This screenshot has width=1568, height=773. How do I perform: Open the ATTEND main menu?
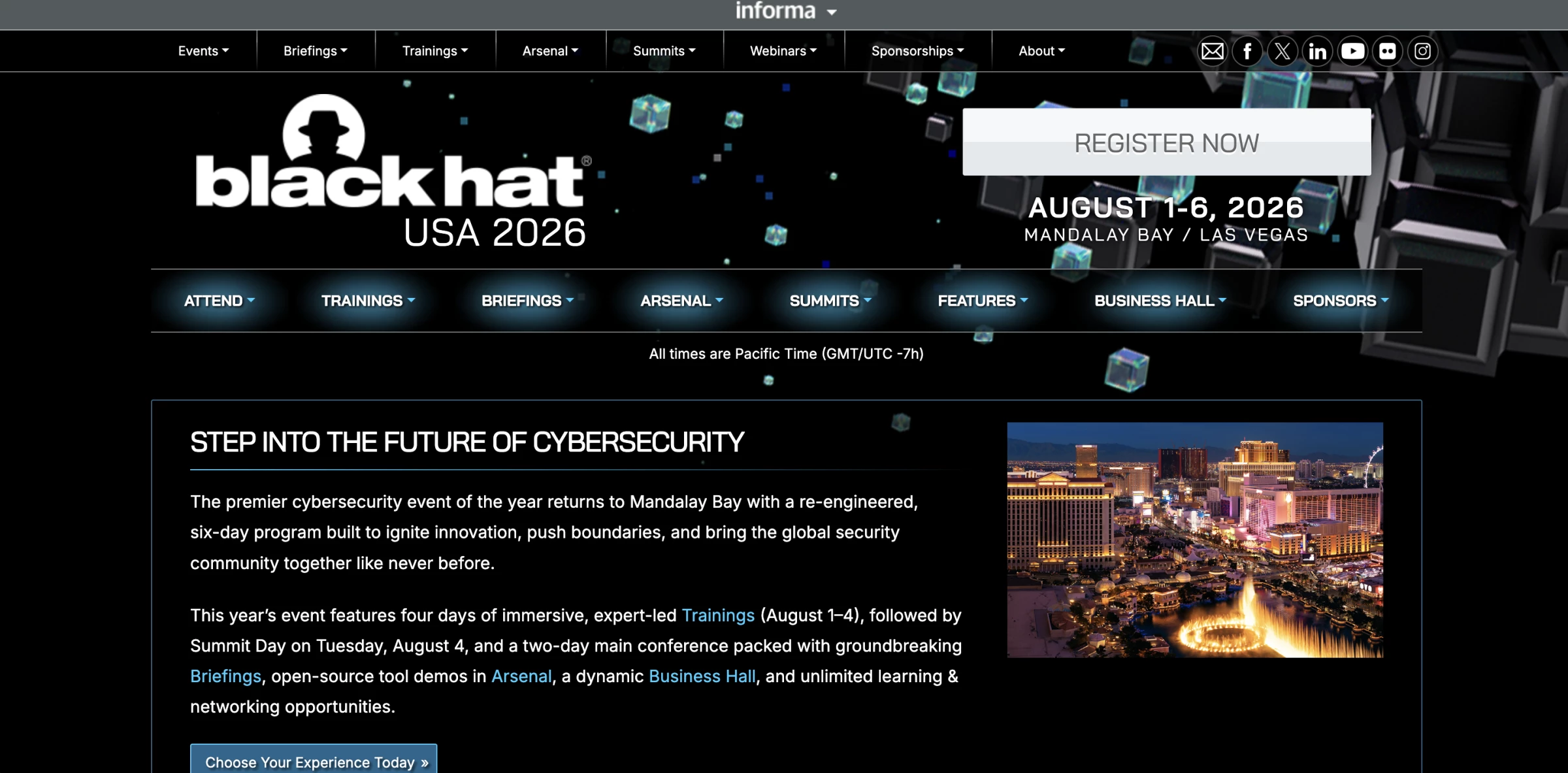[220, 301]
